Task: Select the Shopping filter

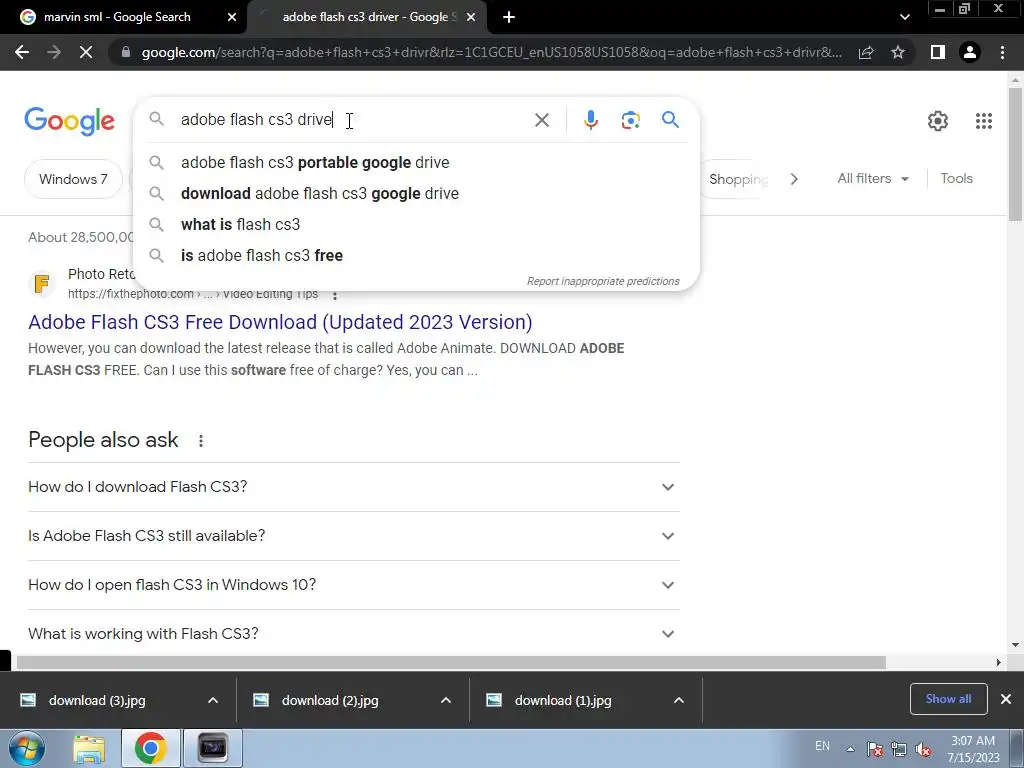Action: pos(738,179)
